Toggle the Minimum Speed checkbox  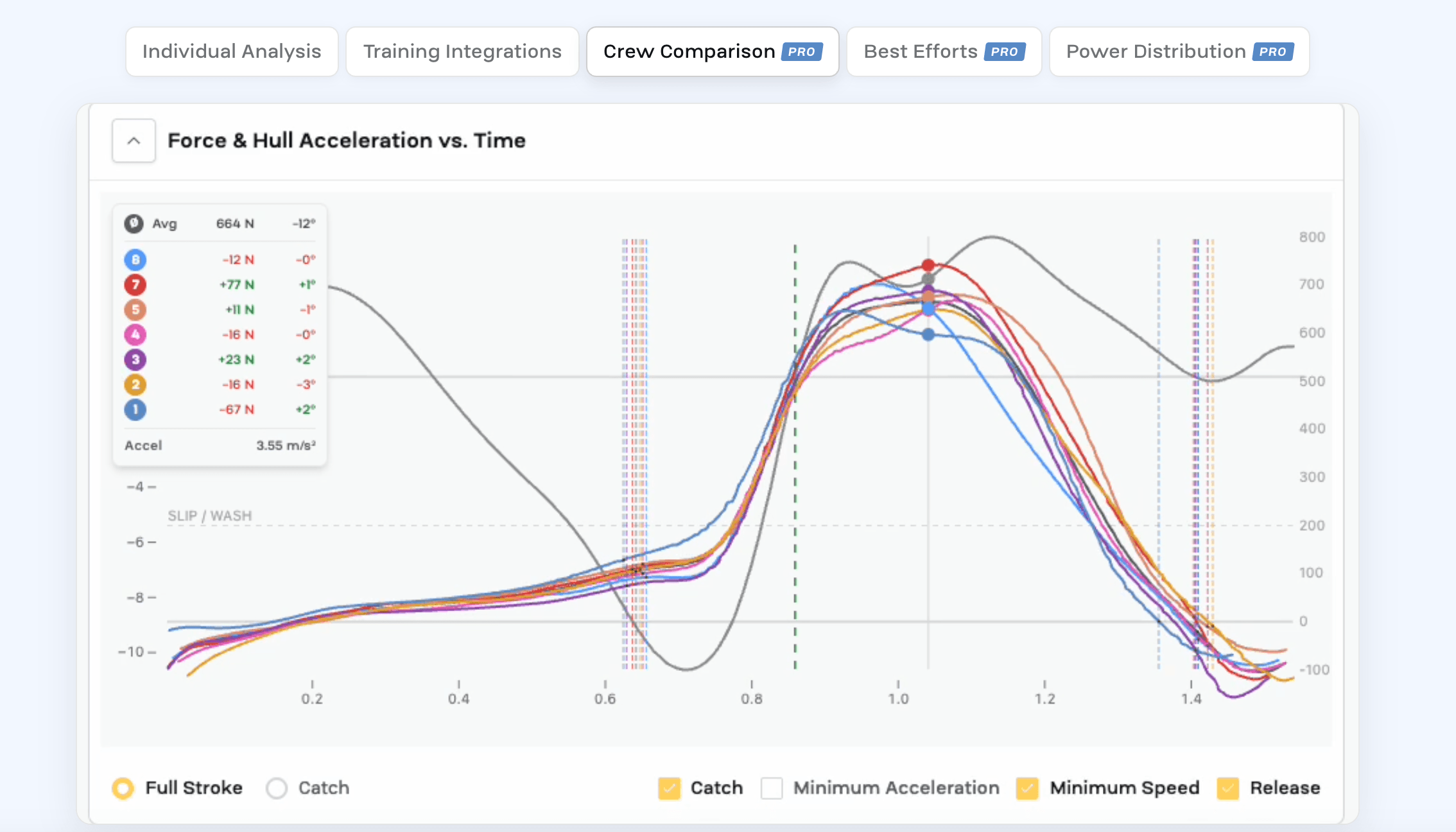pos(1027,788)
